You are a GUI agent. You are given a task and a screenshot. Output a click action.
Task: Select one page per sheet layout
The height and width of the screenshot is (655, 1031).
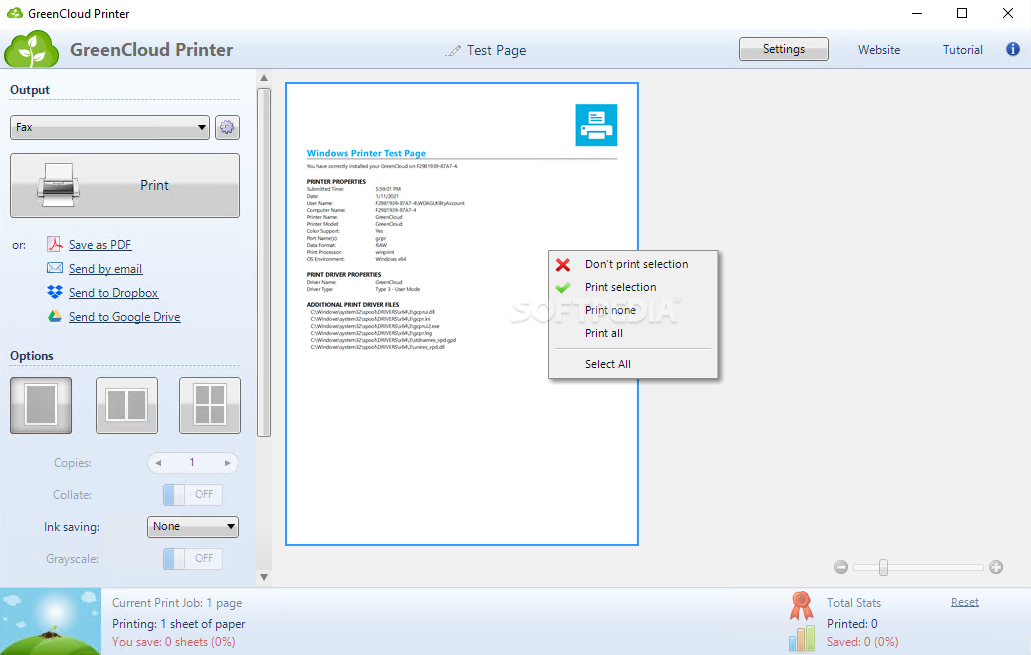click(x=41, y=405)
